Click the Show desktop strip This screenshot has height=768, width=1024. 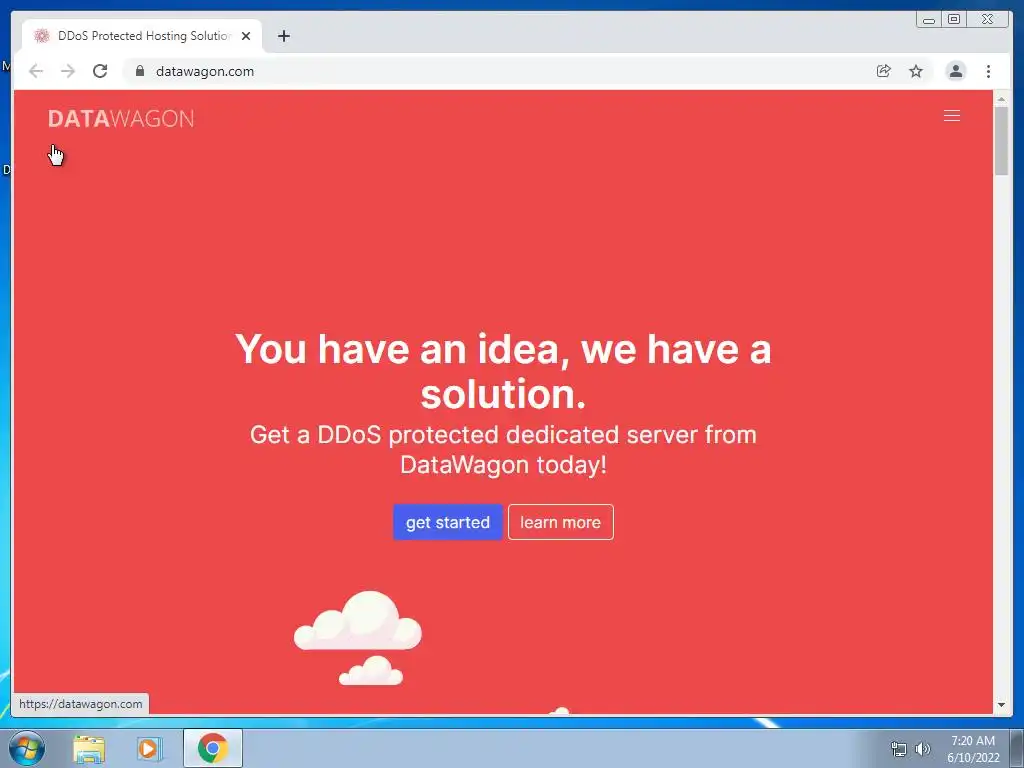[1017, 748]
